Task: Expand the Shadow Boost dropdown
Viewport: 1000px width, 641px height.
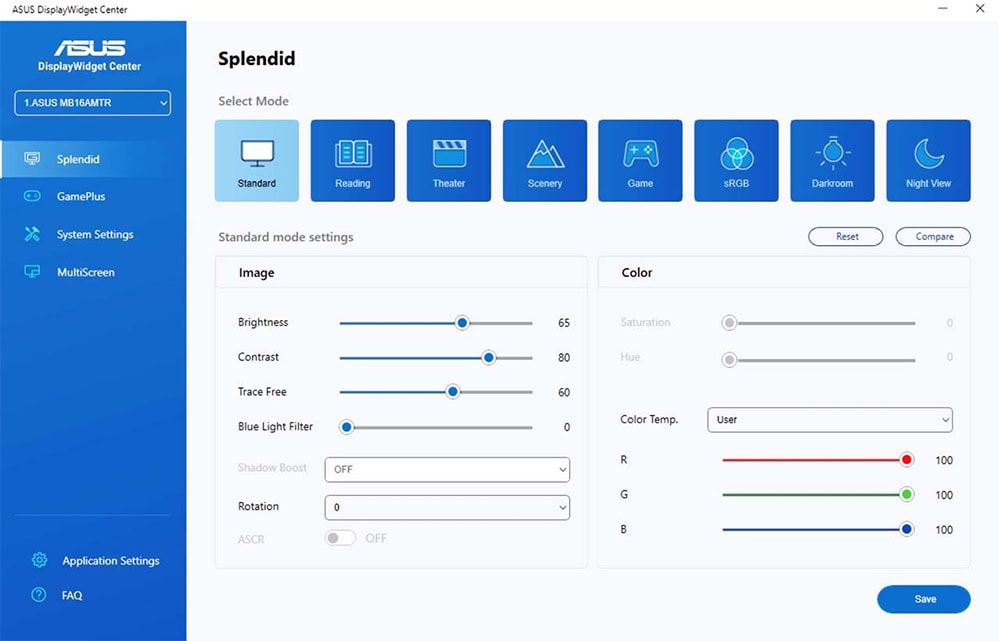Action: coord(447,469)
